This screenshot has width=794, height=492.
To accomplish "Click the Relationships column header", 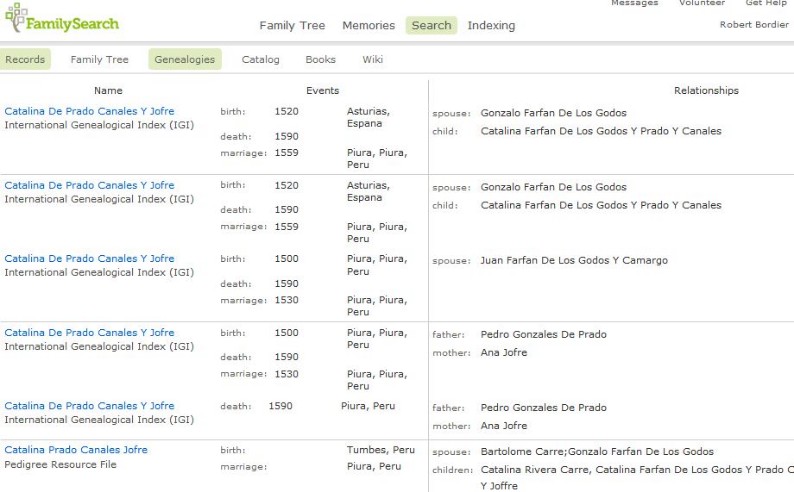I will [x=706, y=91].
